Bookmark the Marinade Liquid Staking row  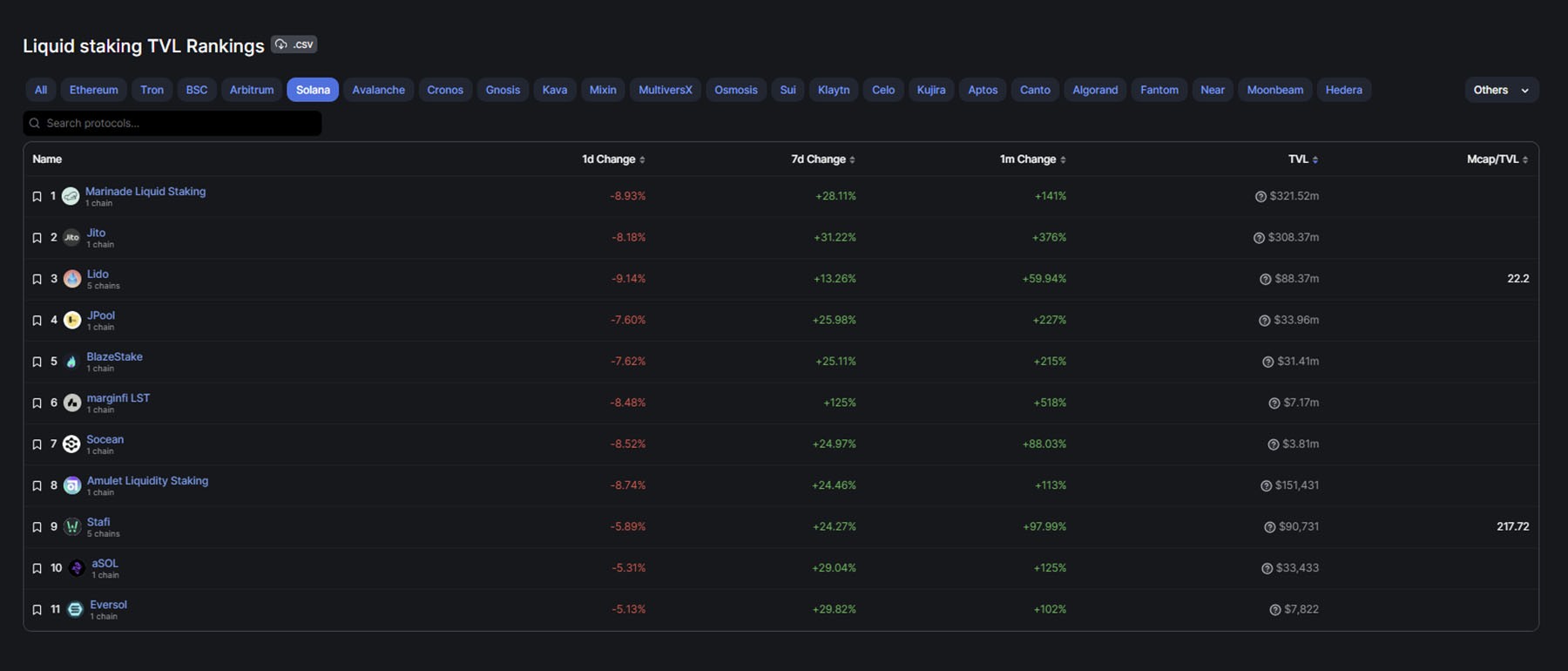pyautogui.click(x=37, y=197)
